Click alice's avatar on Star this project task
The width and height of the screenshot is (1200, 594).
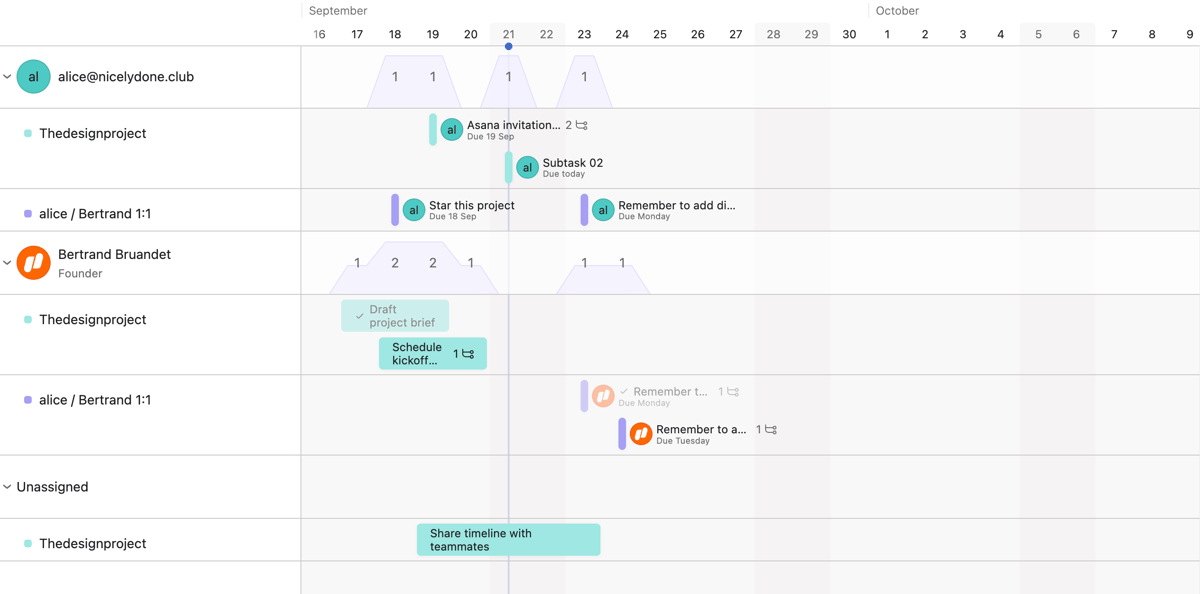coord(414,210)
